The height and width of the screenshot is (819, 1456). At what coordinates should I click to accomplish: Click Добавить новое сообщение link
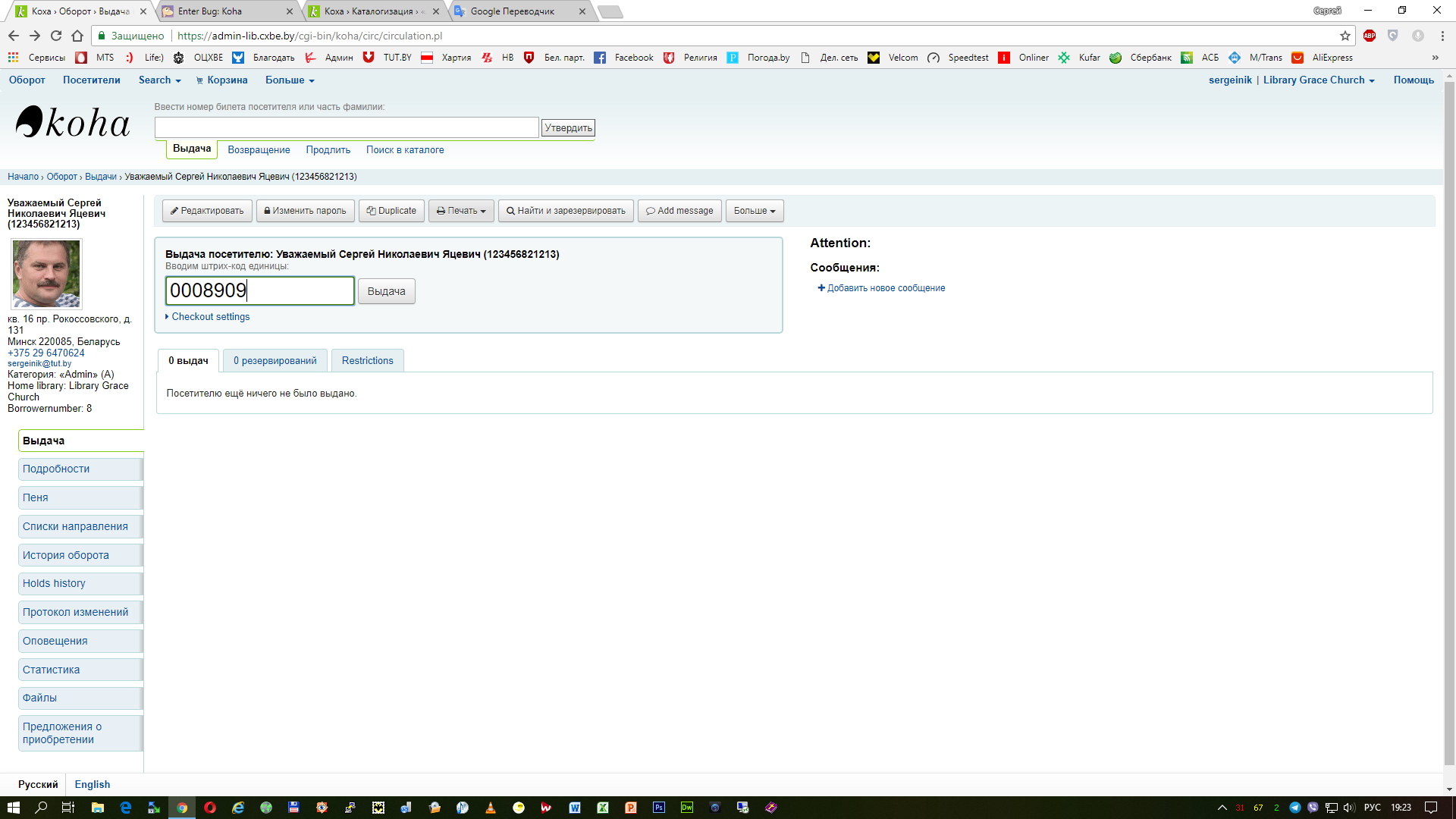tap(881, 288)
